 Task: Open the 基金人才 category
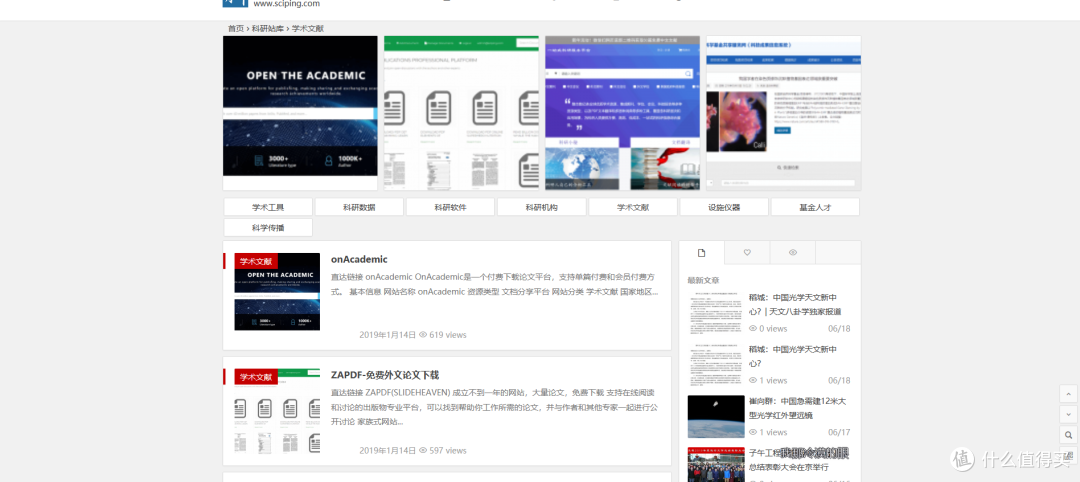816,207
